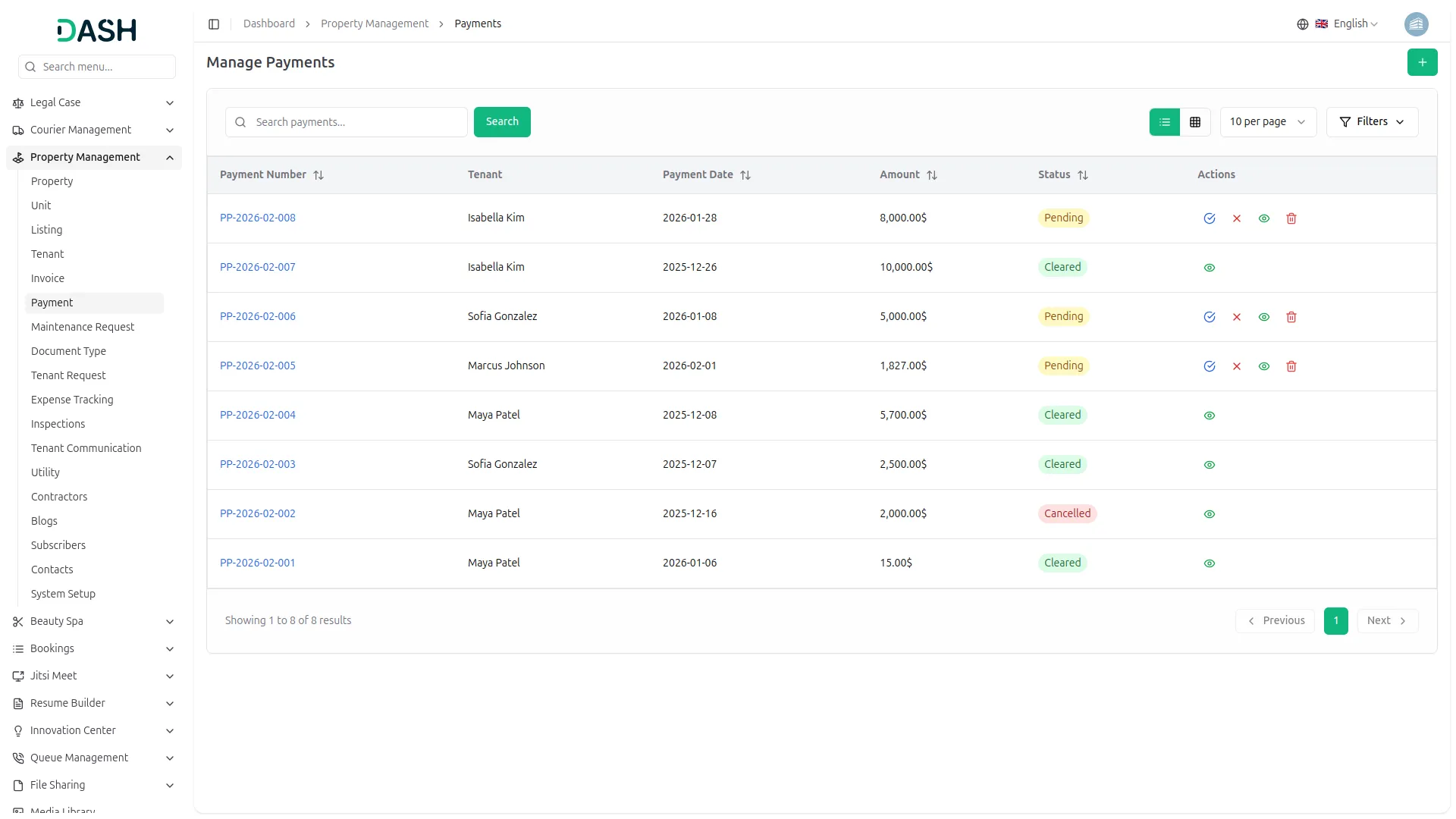Image resolution: width=1456 pixels, height=819 pixels.
Task: Delete payment PP-2026-02-006 trash icon
Action: coord(1291,317)
